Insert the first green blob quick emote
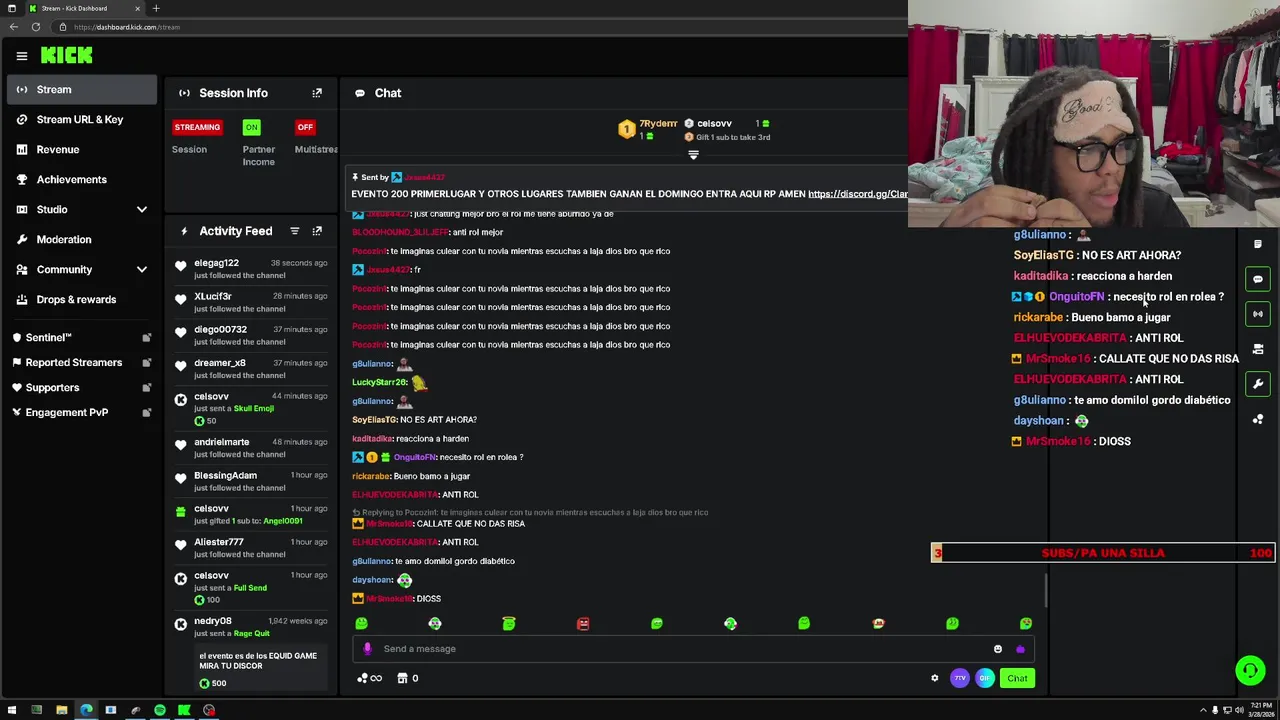 tap(361, 623)
